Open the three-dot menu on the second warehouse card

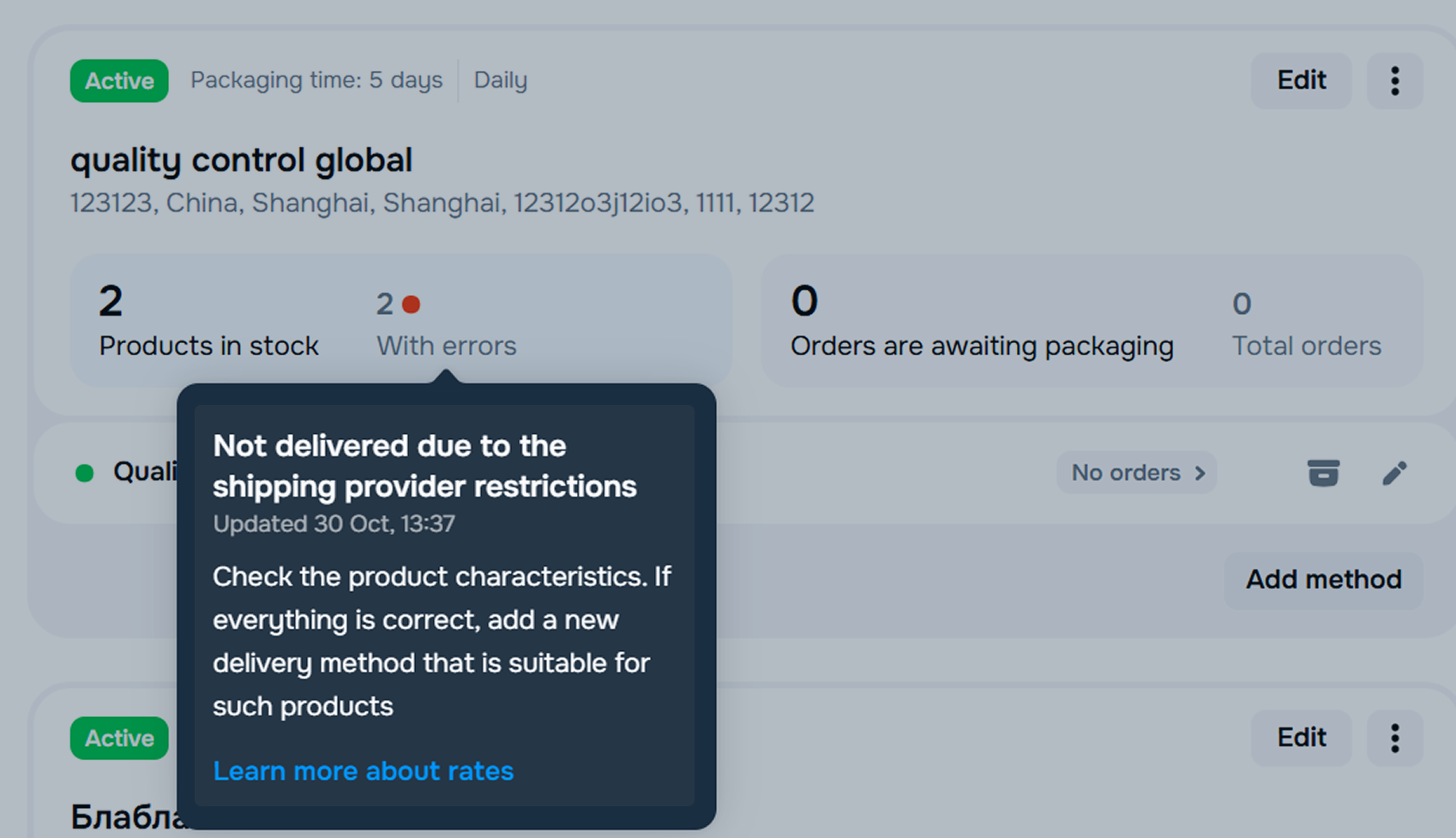point(1394,738)
